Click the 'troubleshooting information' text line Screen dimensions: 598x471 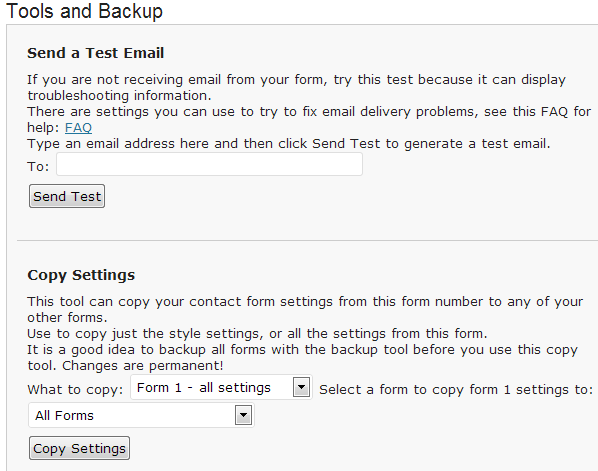119,95
